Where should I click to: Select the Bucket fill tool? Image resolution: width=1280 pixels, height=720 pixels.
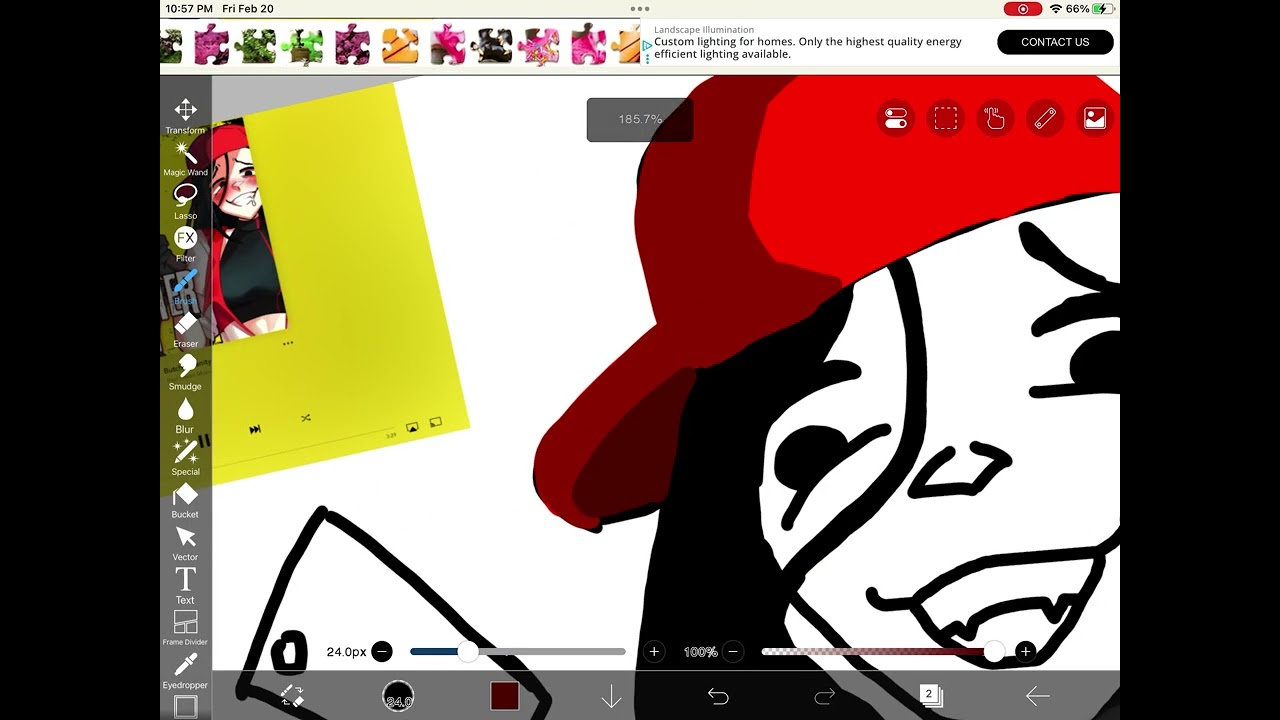[185, 501]
